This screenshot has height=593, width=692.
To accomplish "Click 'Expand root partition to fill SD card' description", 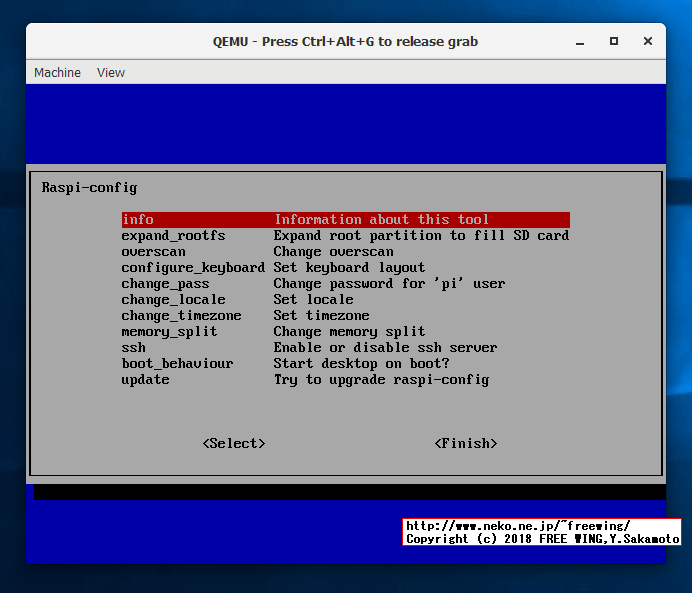I will pyautogui.click(x=421, y=236).
